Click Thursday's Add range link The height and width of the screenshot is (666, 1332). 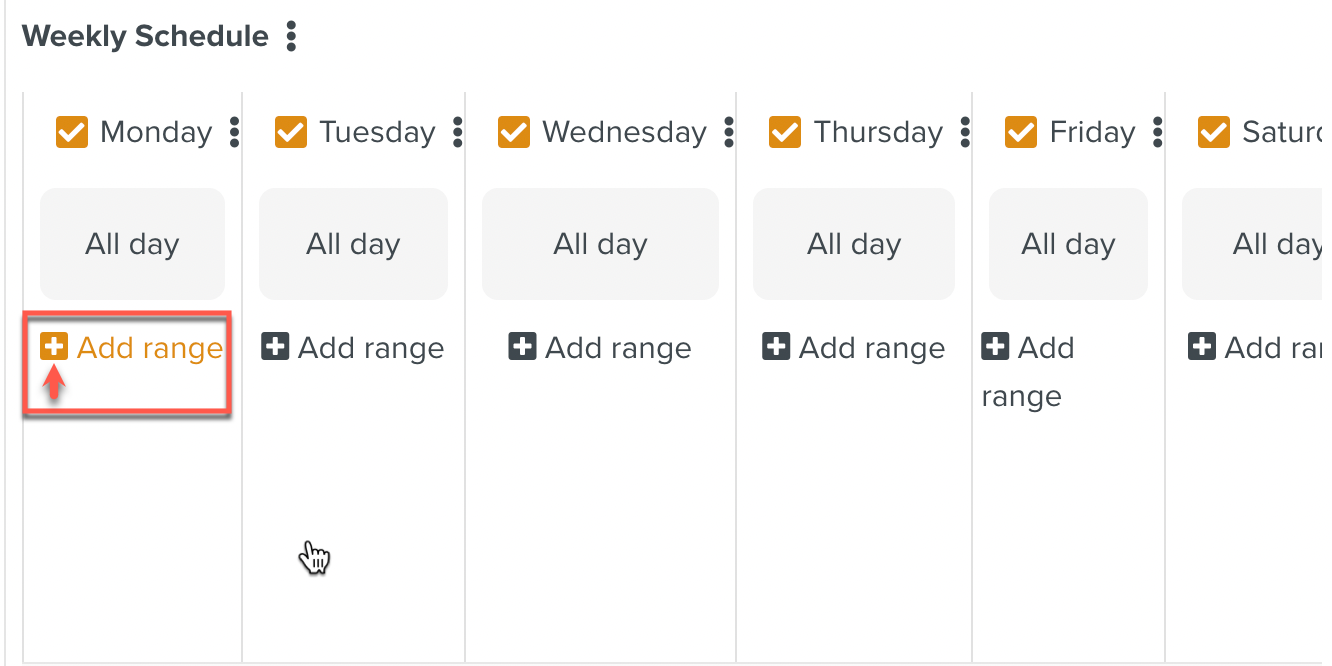(x=871, y=348)
